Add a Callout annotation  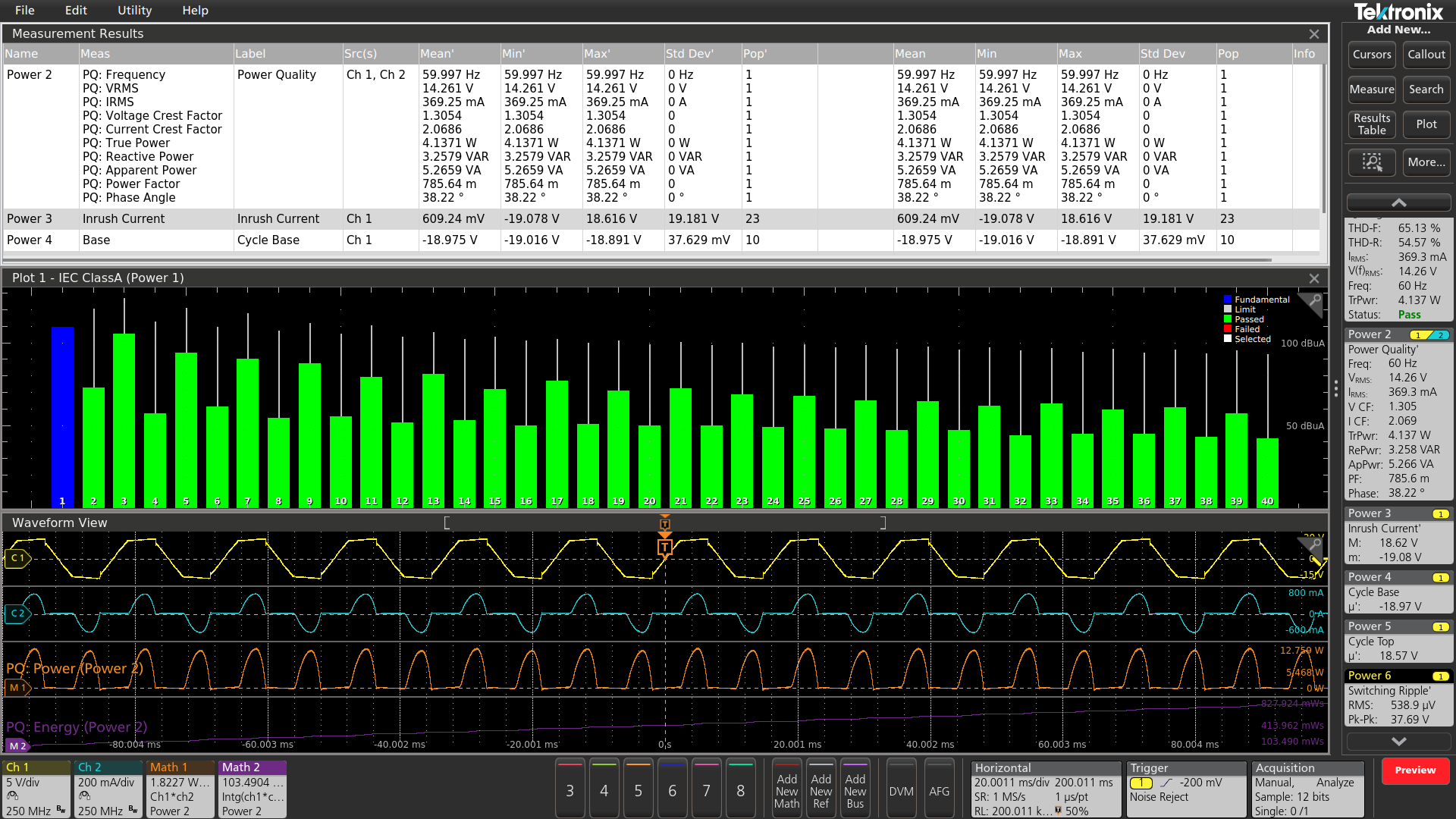(x=1426, y=54)
